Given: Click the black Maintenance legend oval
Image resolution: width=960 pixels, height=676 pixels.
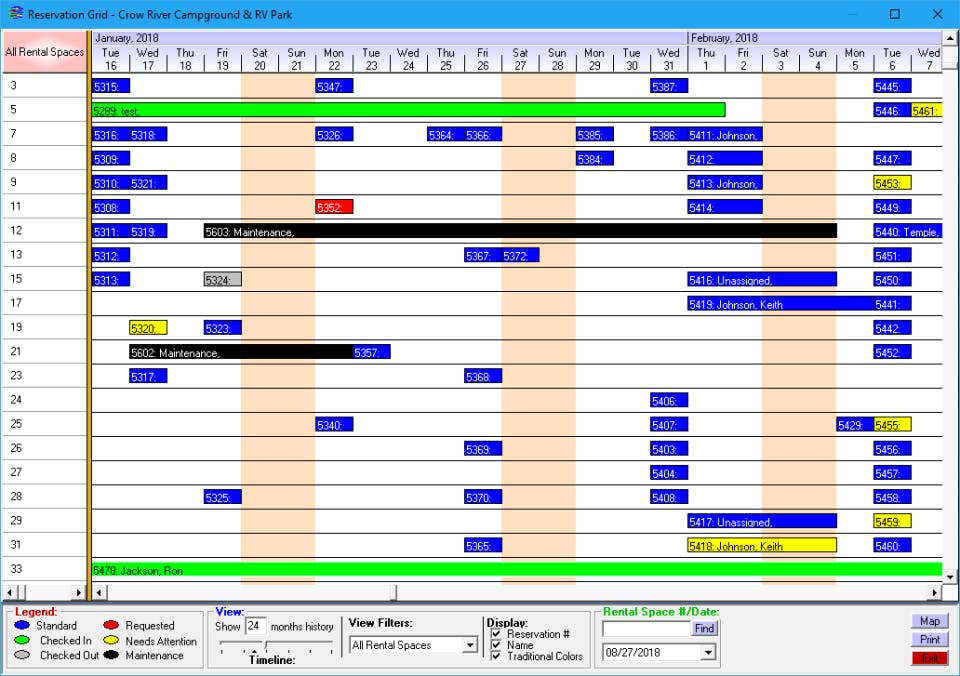Looking at the screenshot, I should (111, 655).
